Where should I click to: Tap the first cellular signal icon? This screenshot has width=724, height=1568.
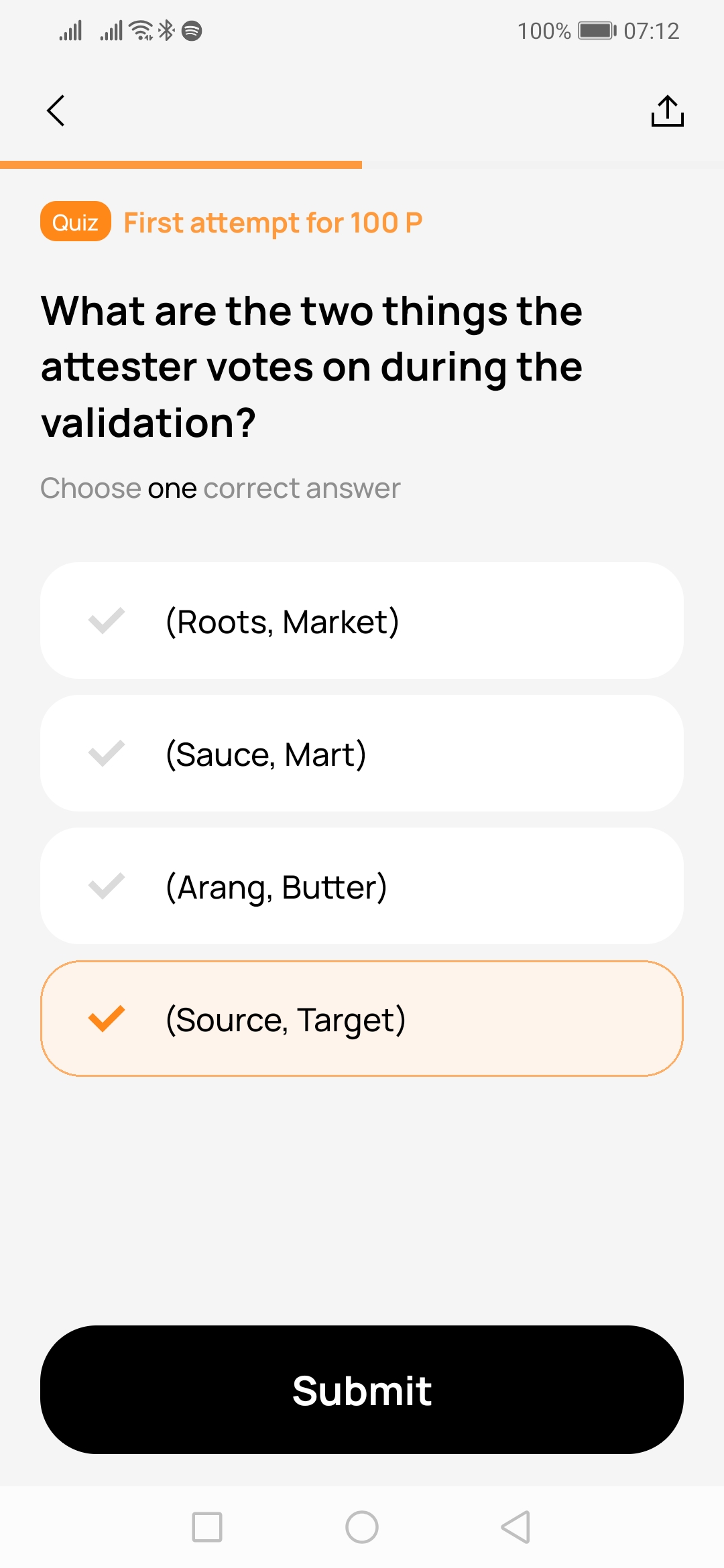70,30
